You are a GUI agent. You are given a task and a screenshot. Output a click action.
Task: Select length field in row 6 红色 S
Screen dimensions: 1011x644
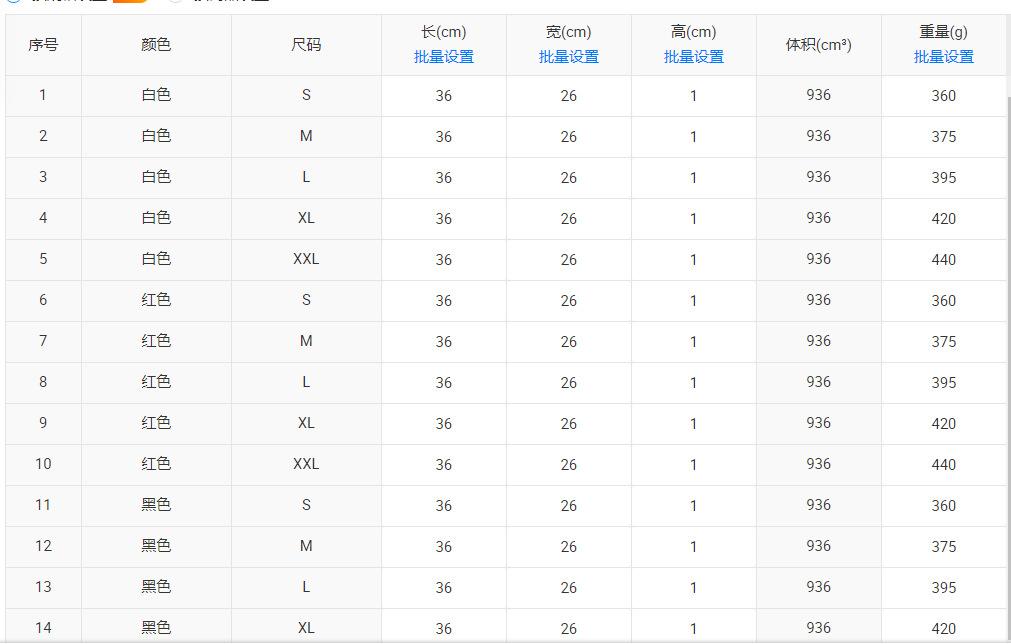[x=444, y=301]
